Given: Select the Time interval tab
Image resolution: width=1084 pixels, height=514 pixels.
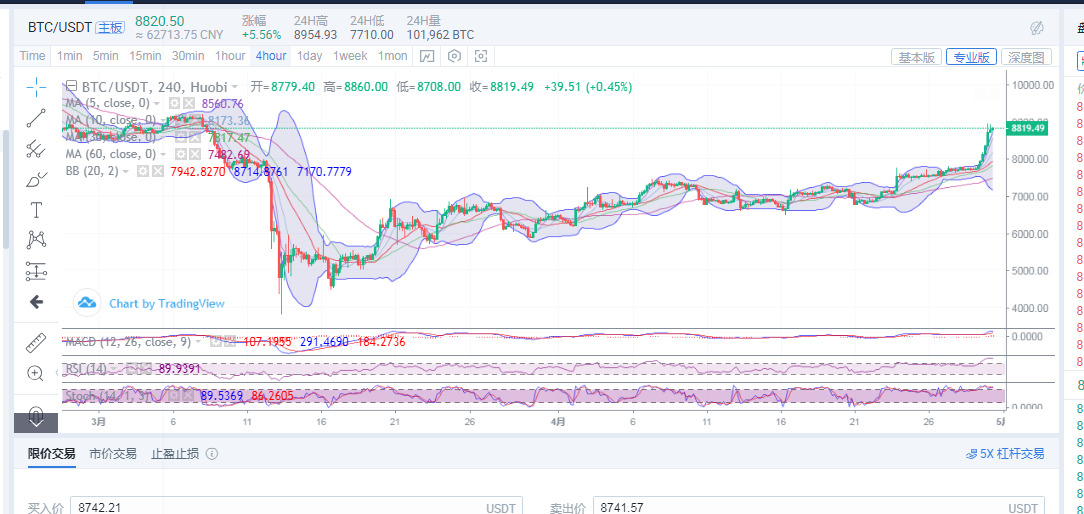Looking at the screenshot, I should pos(32,56).
